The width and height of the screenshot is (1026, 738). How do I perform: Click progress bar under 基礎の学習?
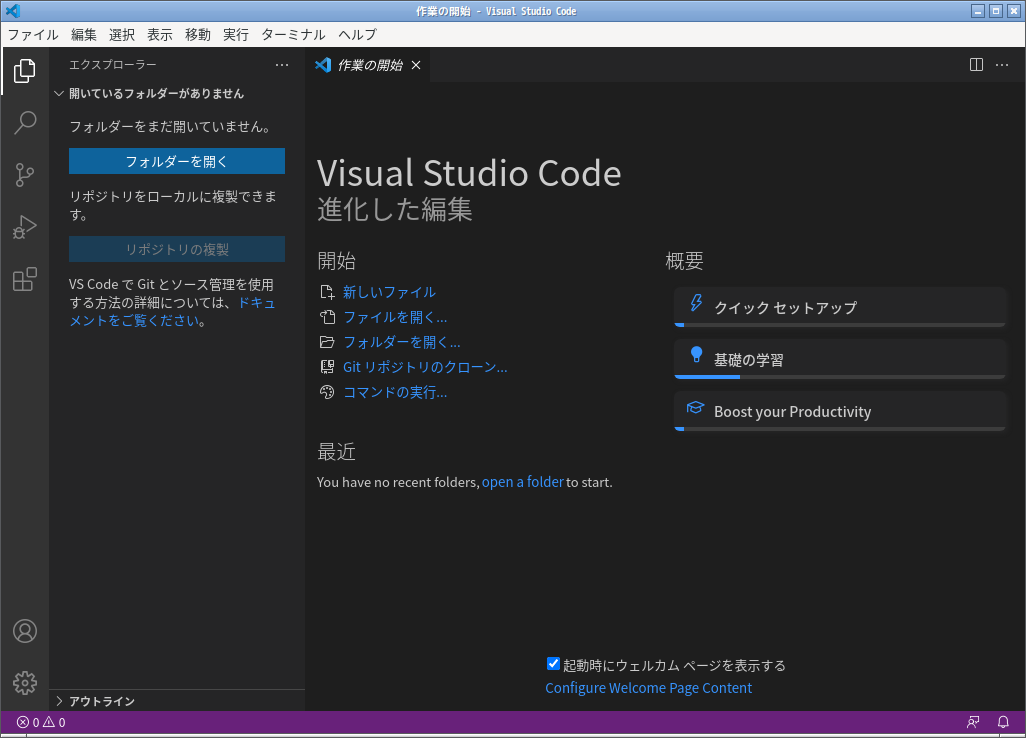(840, 377)
